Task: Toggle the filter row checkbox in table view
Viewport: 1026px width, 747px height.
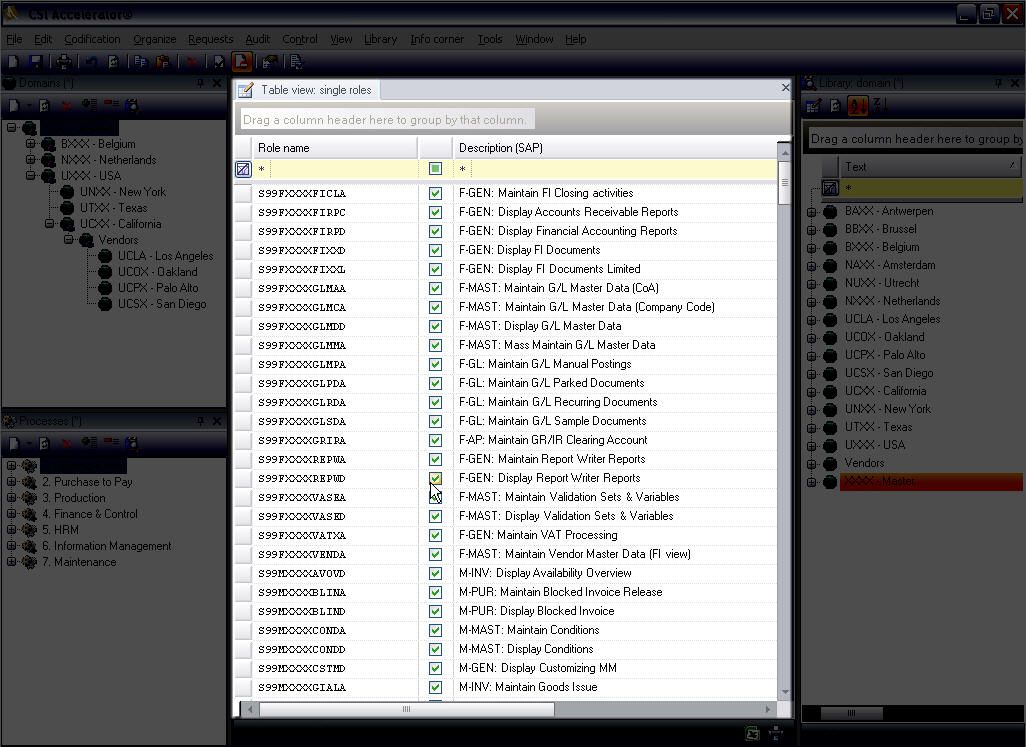Action: click(x=435, y=169)
